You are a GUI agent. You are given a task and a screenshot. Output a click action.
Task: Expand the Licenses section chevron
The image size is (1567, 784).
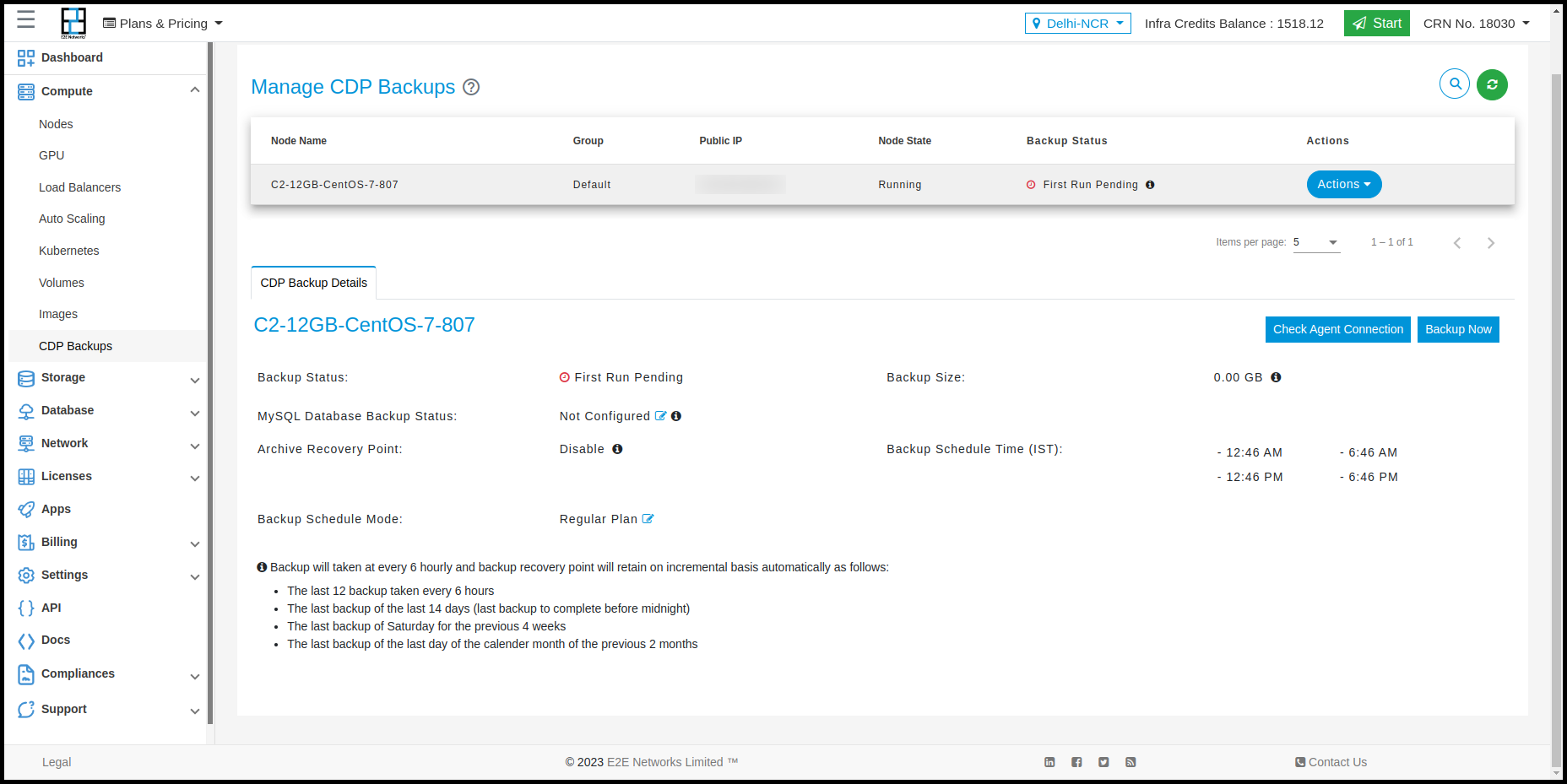[x=195, y=478]
